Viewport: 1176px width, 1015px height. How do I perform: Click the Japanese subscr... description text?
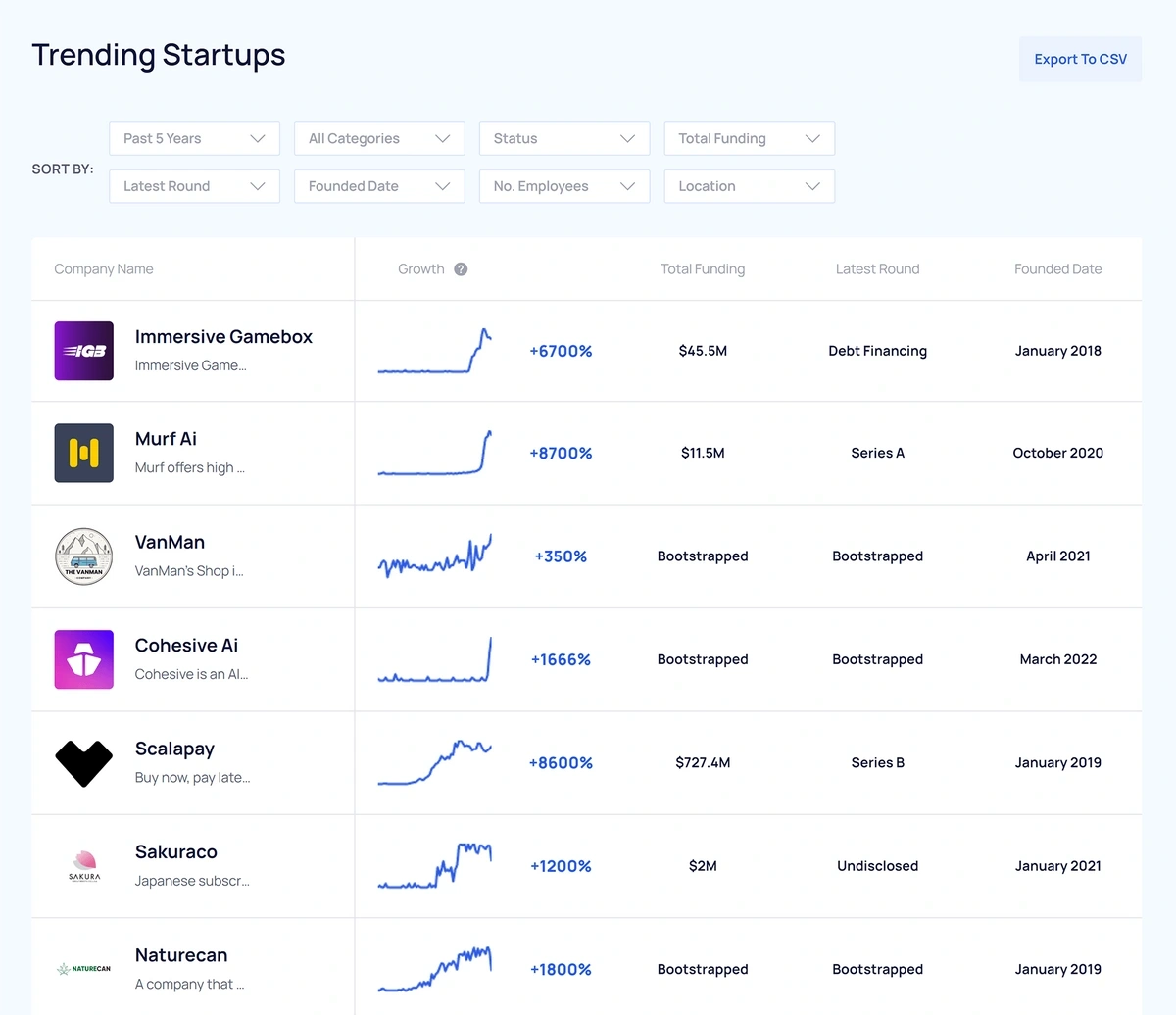(x=192, y=881)
